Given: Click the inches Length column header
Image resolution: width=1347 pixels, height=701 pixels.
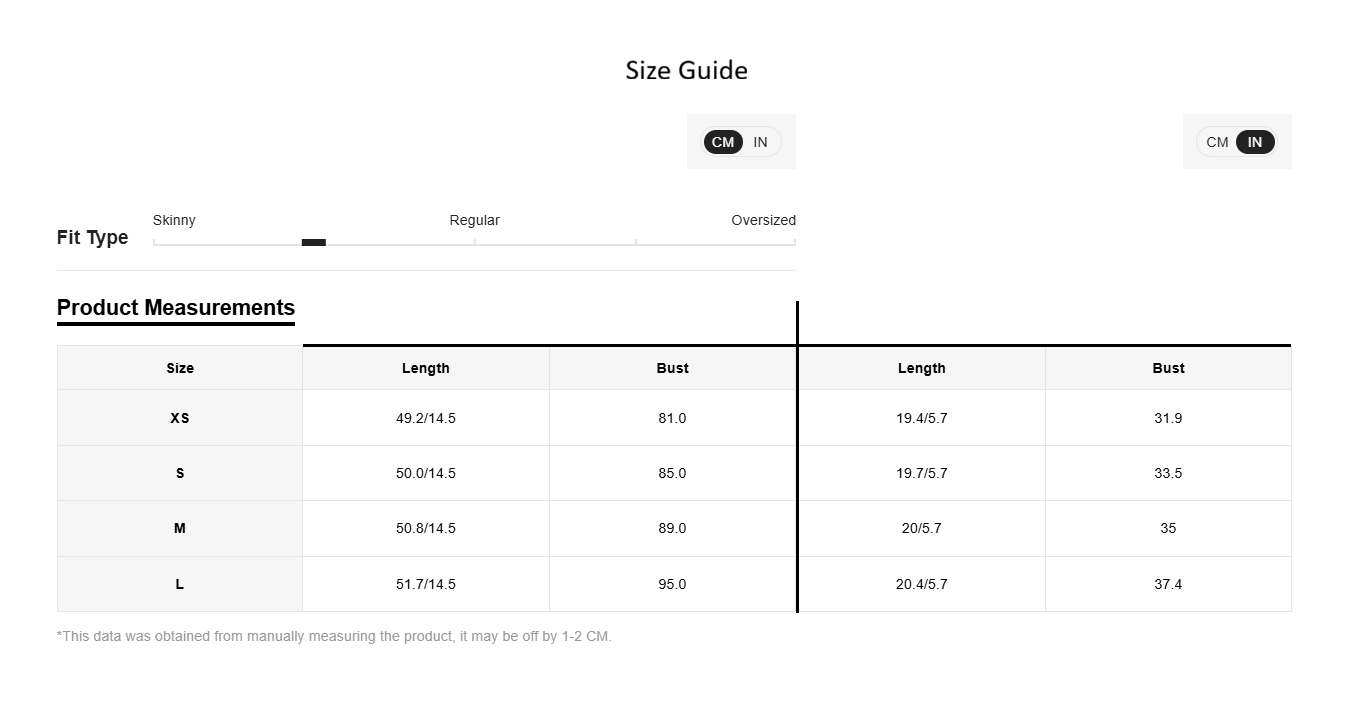Looking at the screenshot, I should coord(922,368).
